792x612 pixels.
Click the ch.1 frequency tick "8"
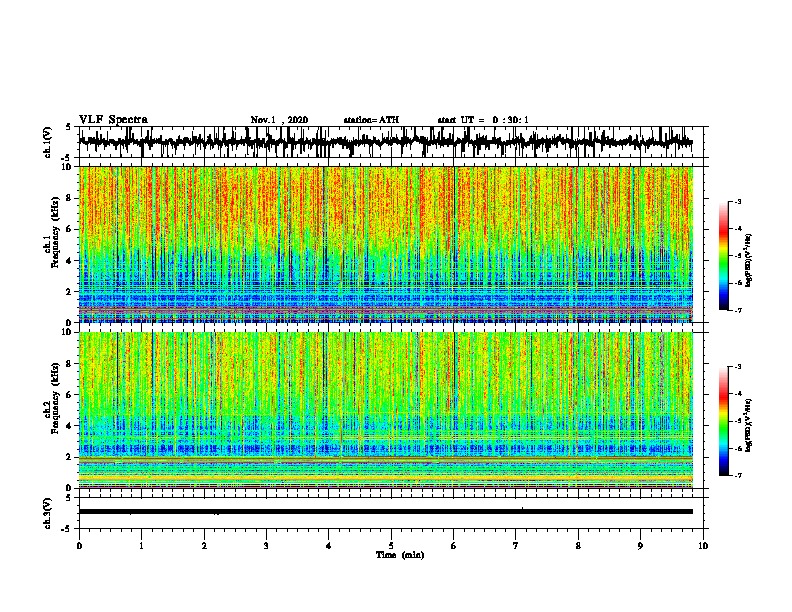(x=70, y=198)
